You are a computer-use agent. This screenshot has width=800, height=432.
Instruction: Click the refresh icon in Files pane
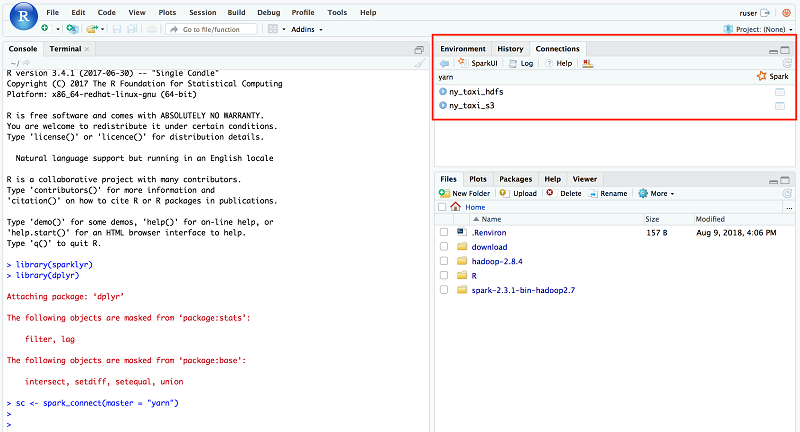coord(787,193)
